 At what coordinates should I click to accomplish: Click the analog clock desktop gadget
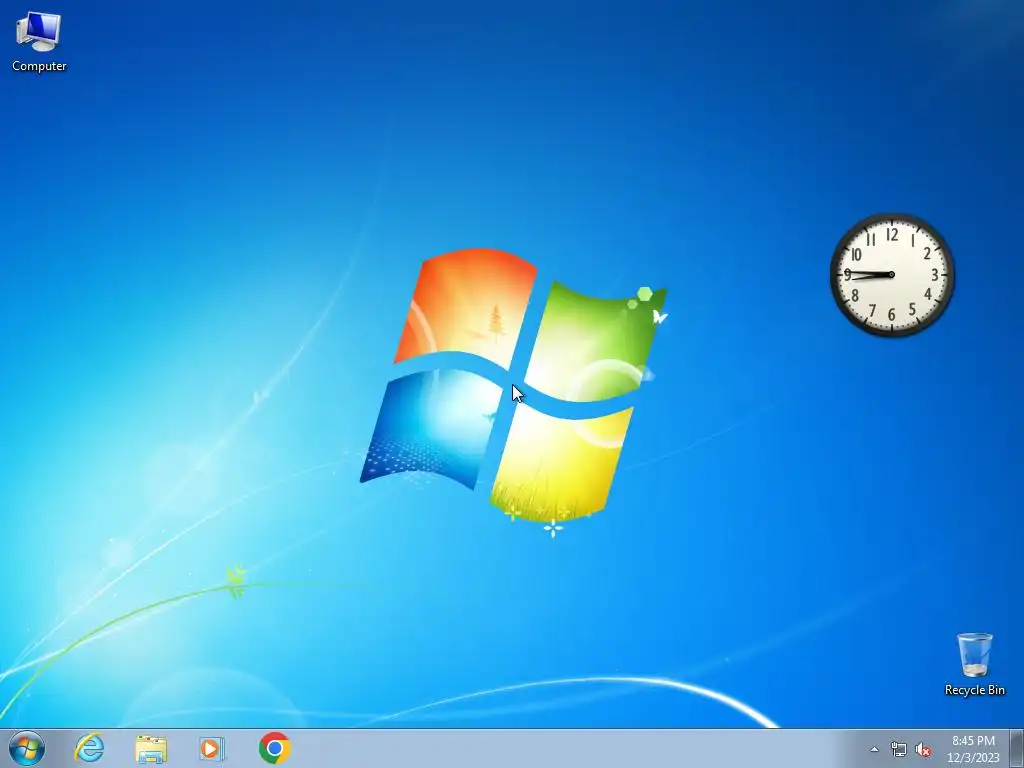(x=891, y=275)
